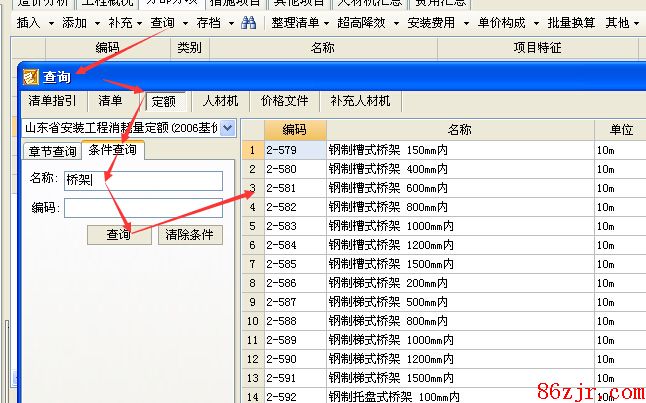646x403 pixels.
Task: Expand the 山东省安装工程 quota library combo box
Action: coord(227,128)
